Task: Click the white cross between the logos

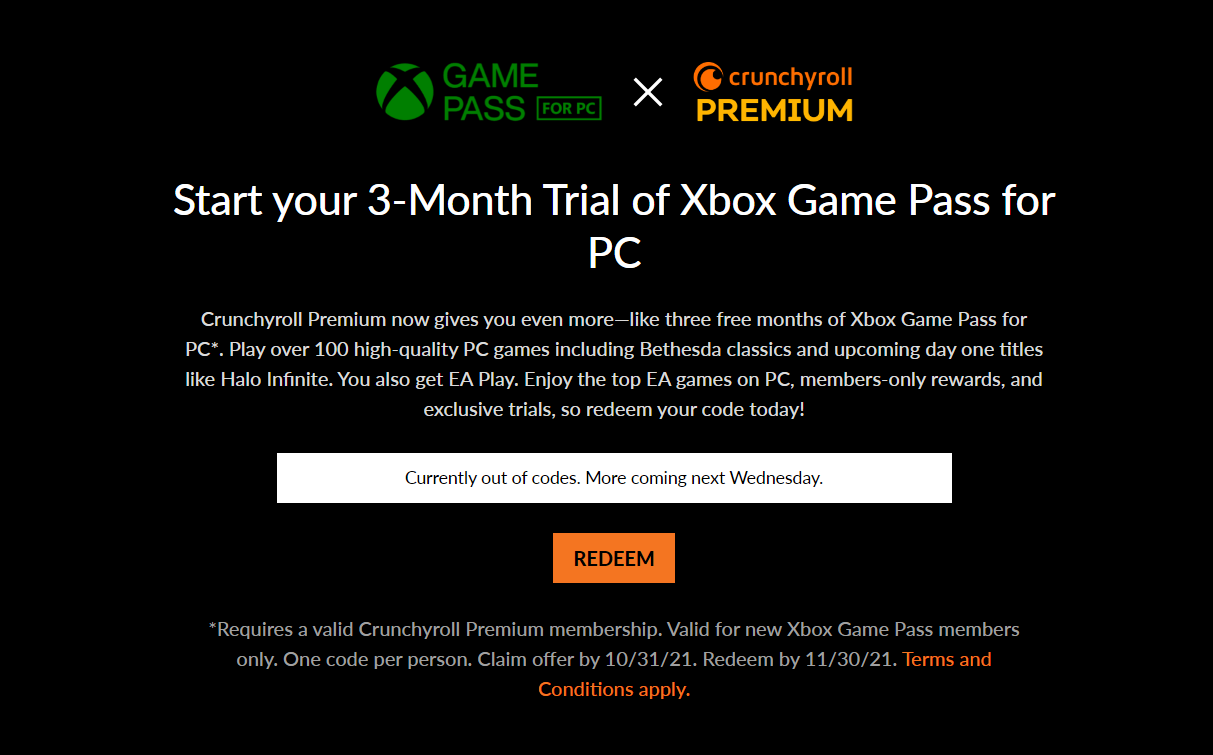Action: [x=648, y=93]
